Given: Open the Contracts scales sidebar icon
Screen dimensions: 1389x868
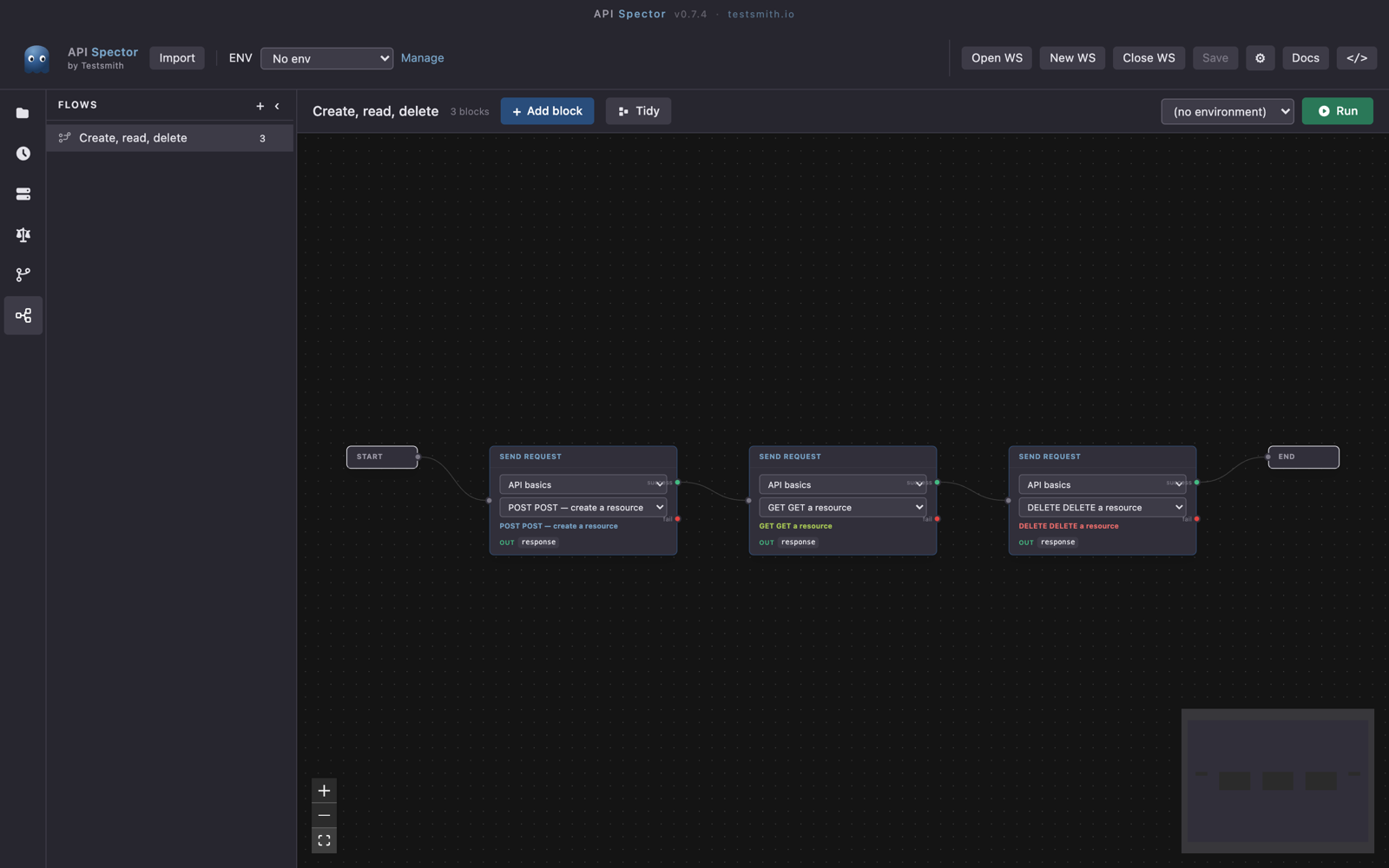Looking at the screenshot, I should pos(23,234).
